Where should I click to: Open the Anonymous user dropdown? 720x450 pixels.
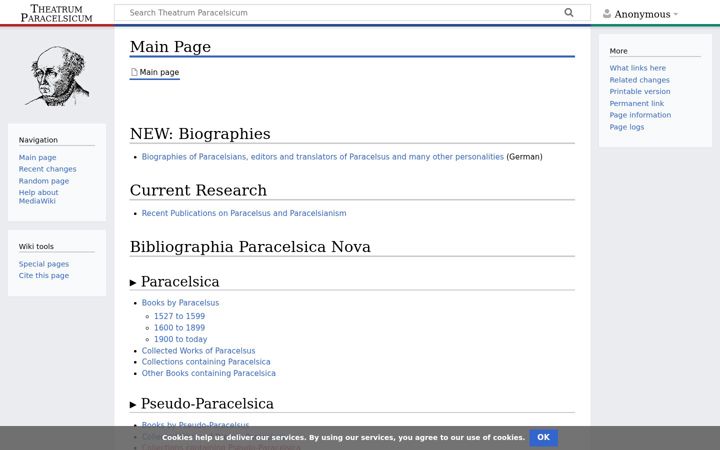646,14
